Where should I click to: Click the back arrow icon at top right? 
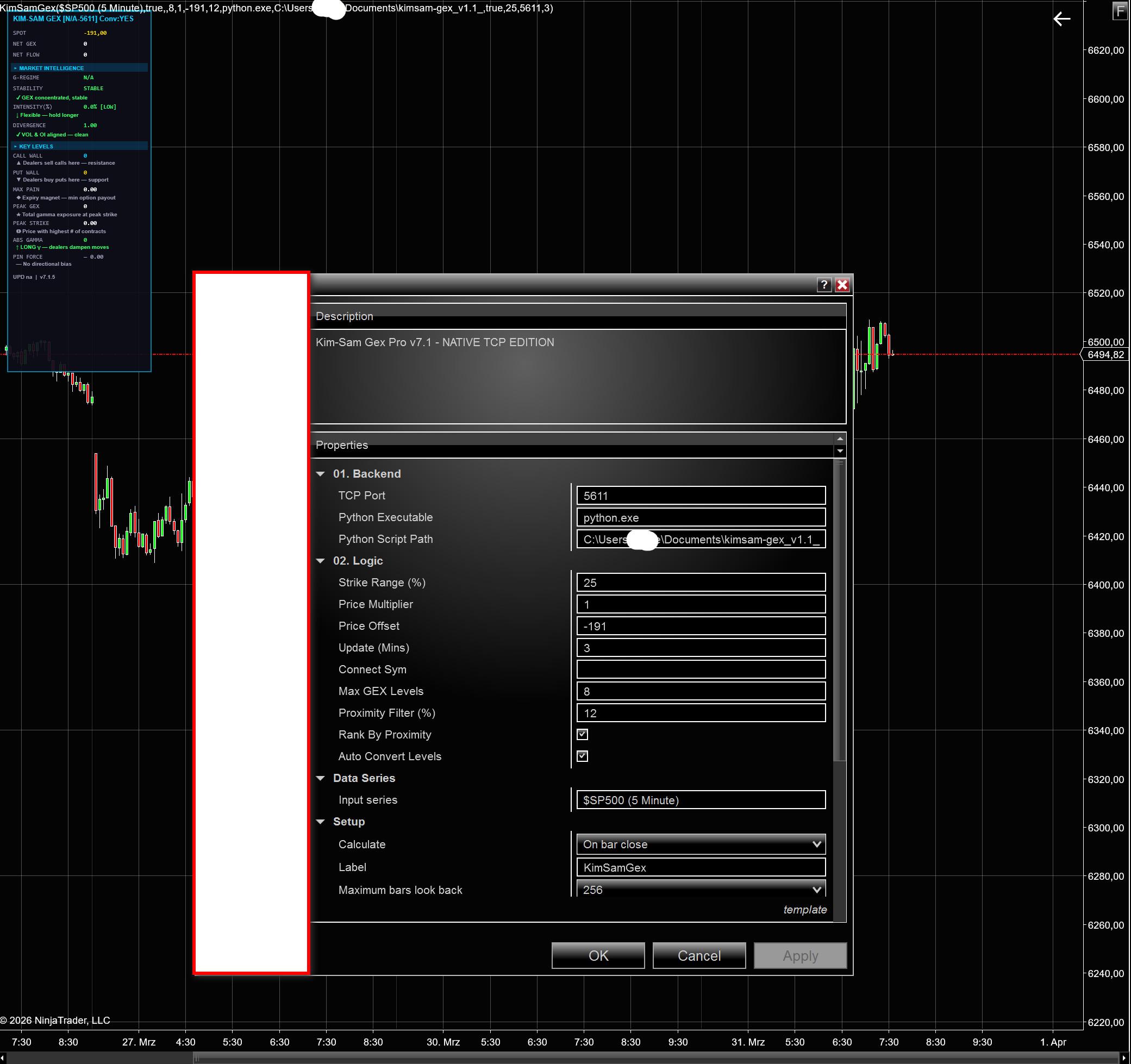[x=1061, y=20]
